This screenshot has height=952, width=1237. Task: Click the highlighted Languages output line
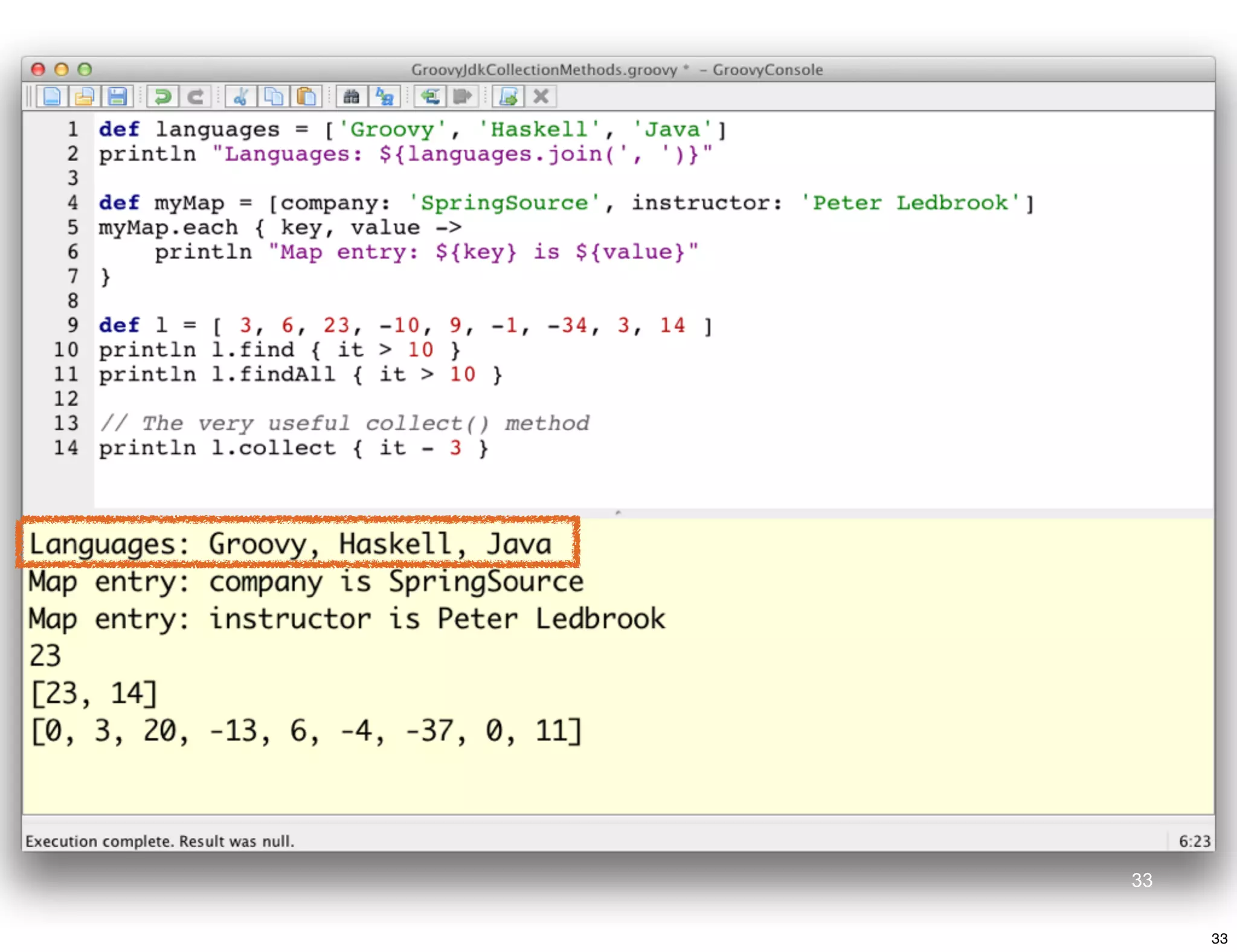(290, 544)
